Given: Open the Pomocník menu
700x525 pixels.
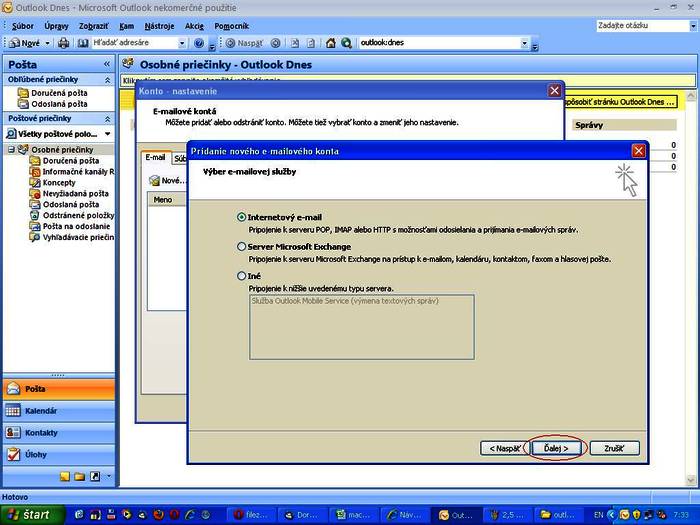Looking at the screenshot, I should [x=231, y=26].
